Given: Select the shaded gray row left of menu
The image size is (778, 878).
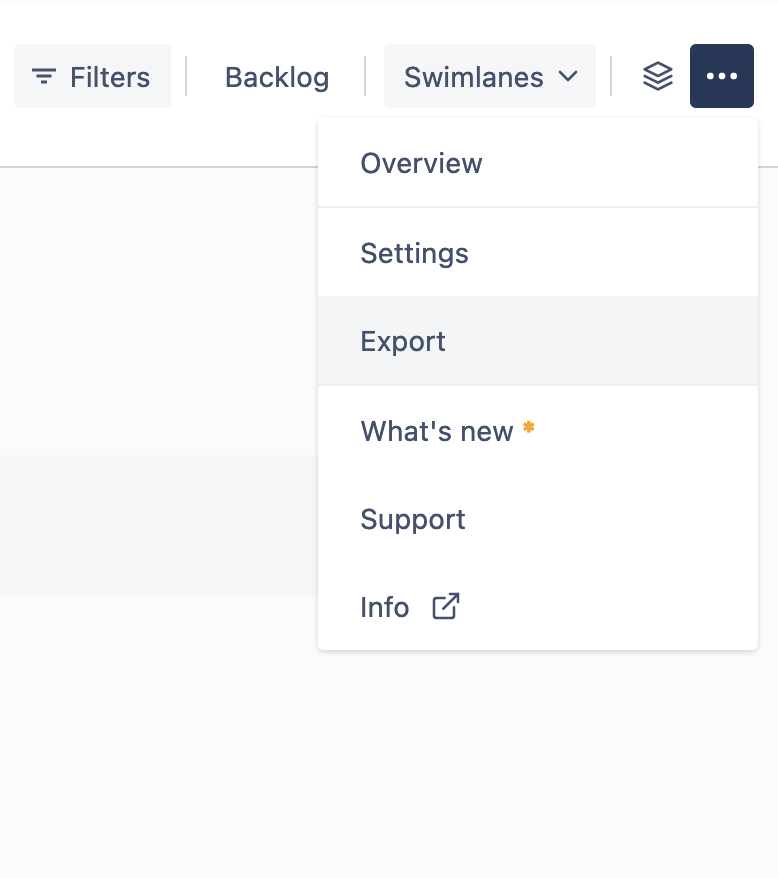Looking at the screenshot, I should 159,525.
